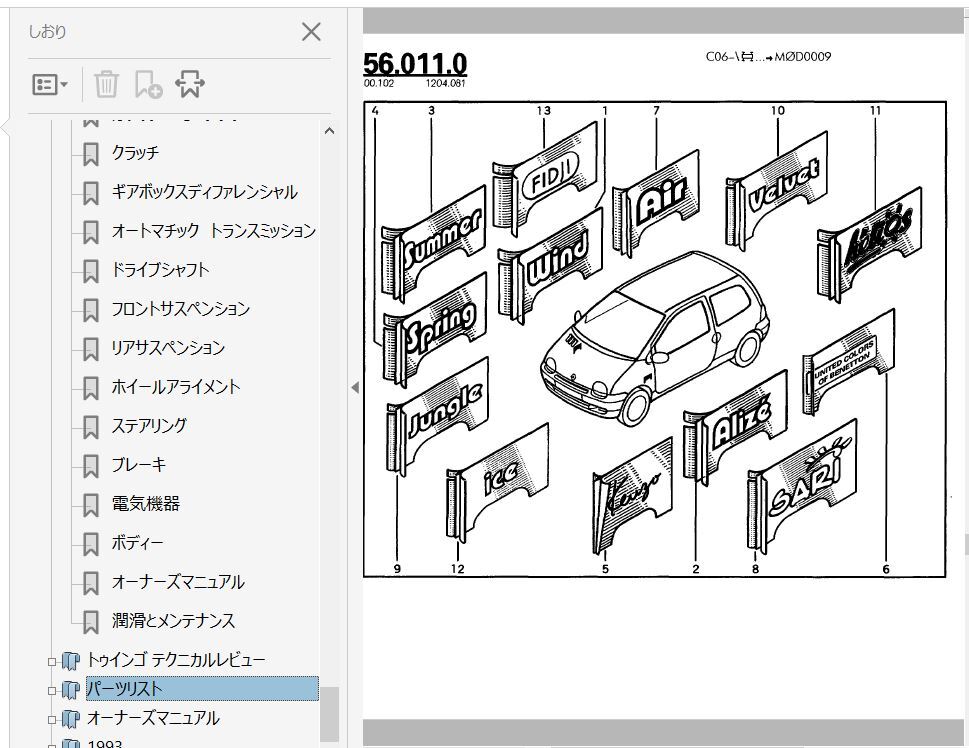Image resolution: width=969 pixels, height=748 pixels.
Task: Open オートマチック トランスミッション bookmark
Action: [x=214, y=231]
